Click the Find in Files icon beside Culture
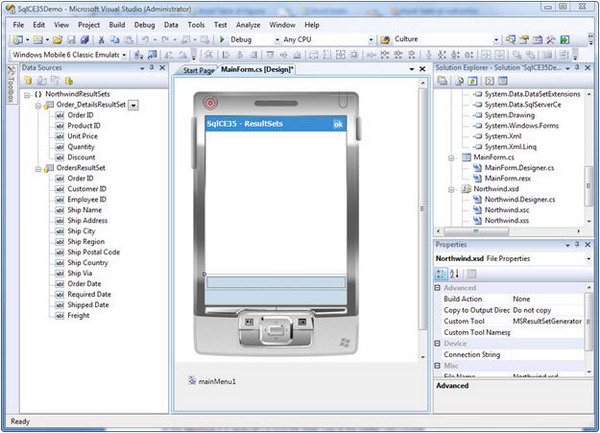600x433 pixels. pyautogui.click(x=385, y=39)
